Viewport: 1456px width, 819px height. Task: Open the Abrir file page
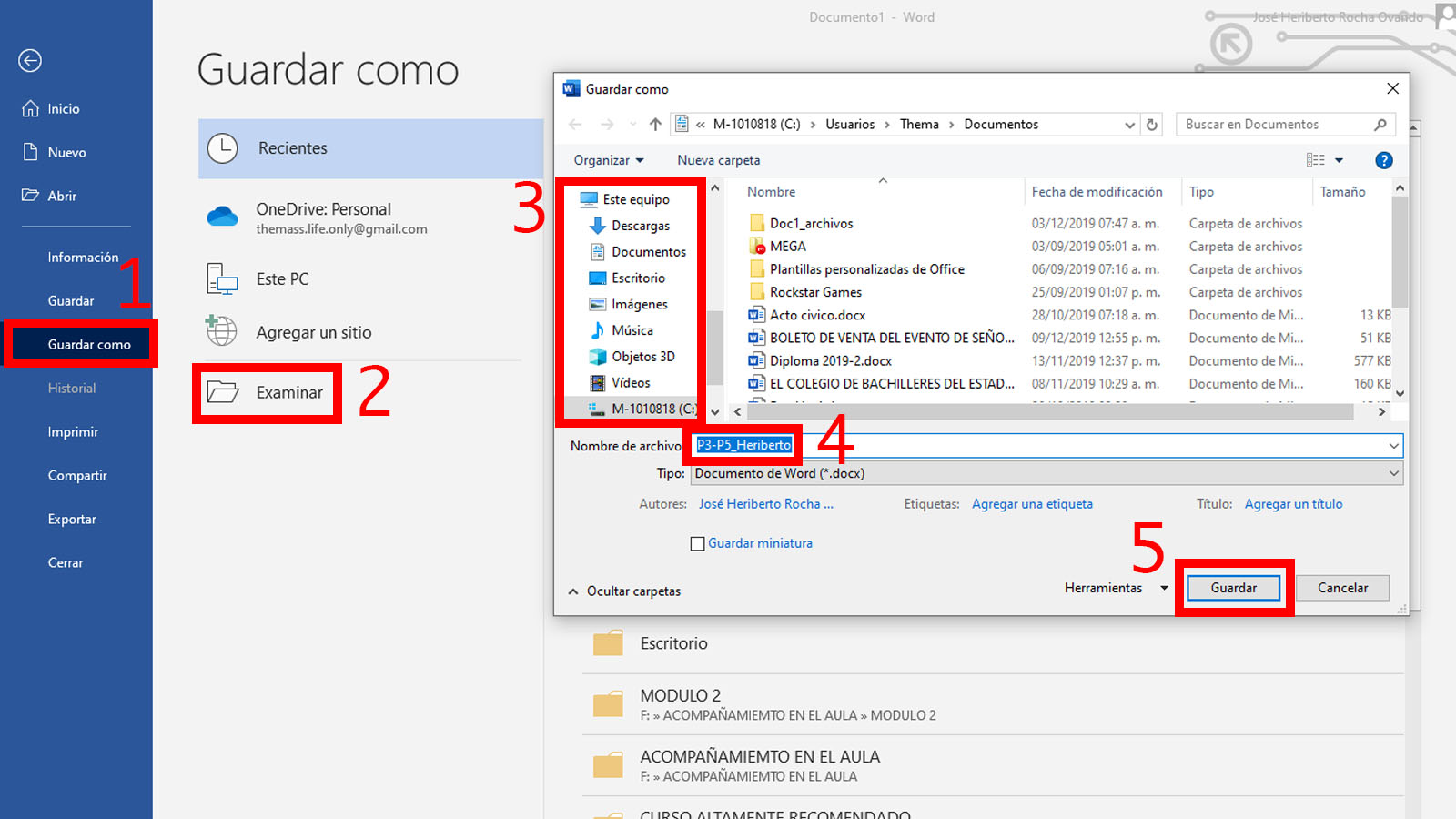click(50, 196)
